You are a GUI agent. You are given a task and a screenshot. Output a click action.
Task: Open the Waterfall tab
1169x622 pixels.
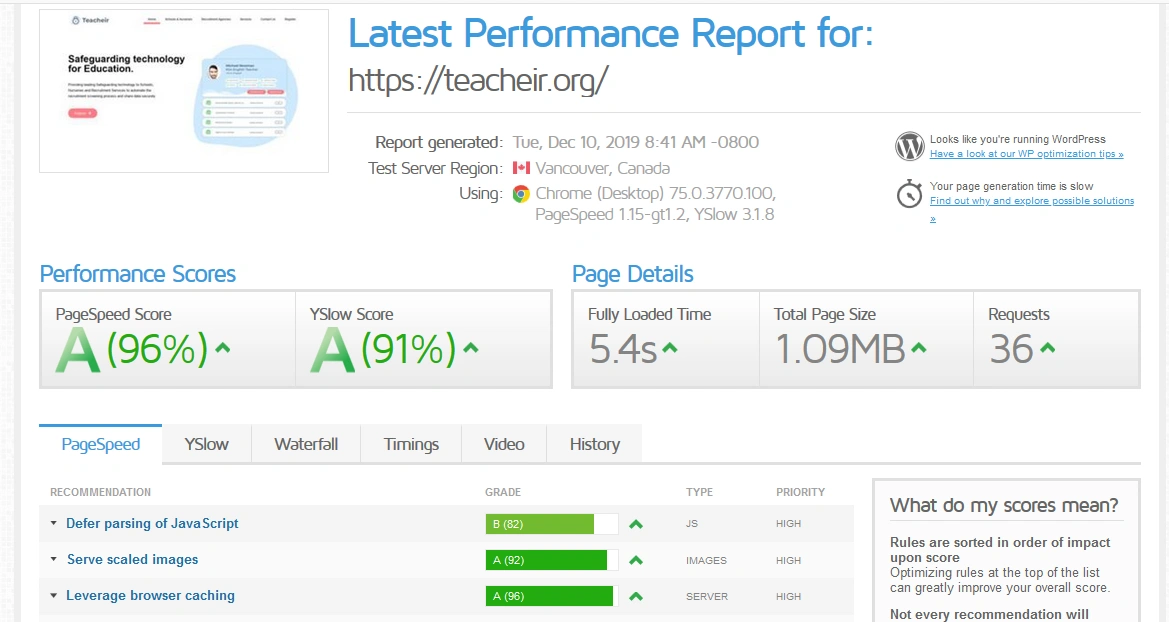point(305,443)
